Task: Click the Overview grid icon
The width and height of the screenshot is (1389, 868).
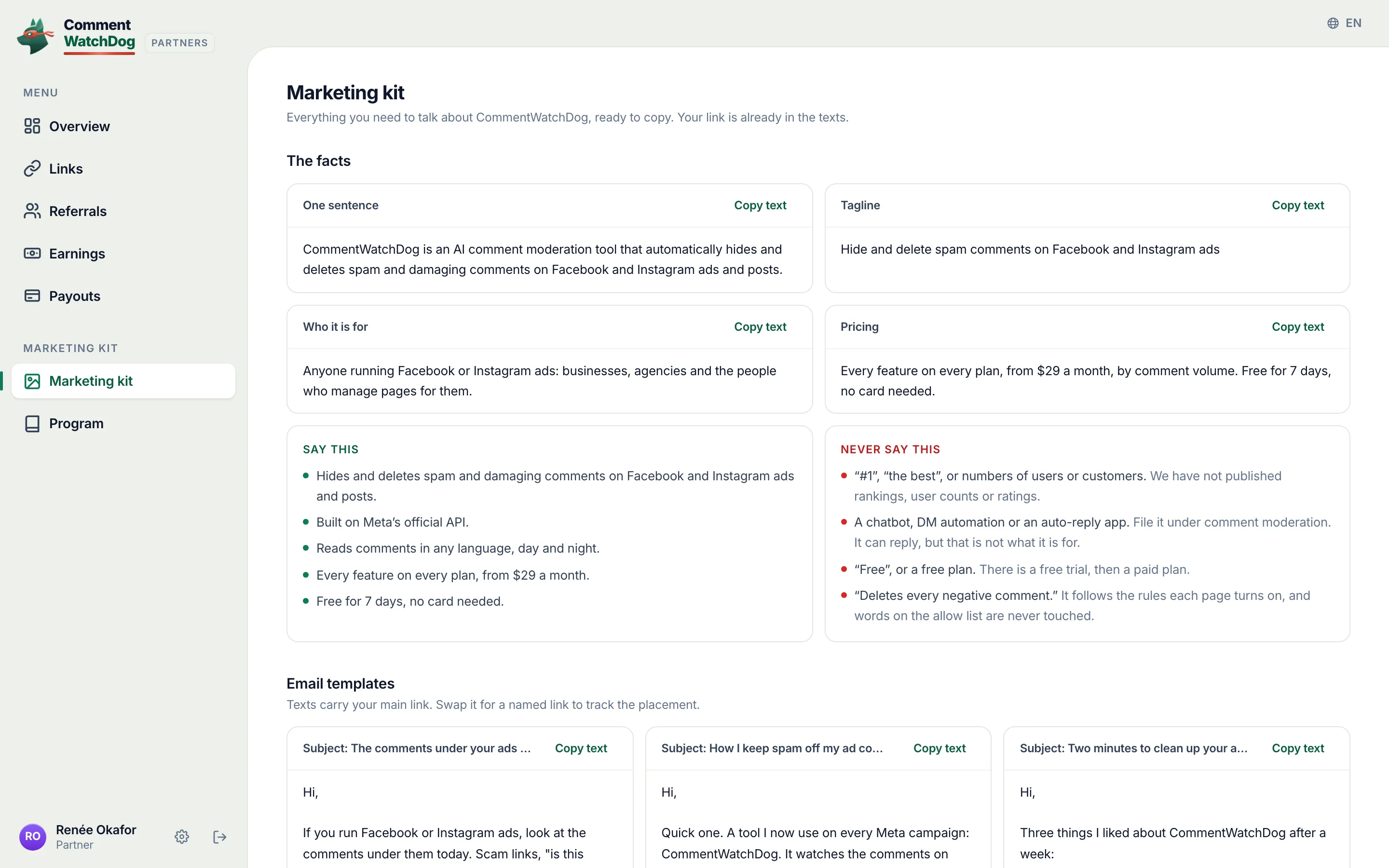Action: click(32, 126)
